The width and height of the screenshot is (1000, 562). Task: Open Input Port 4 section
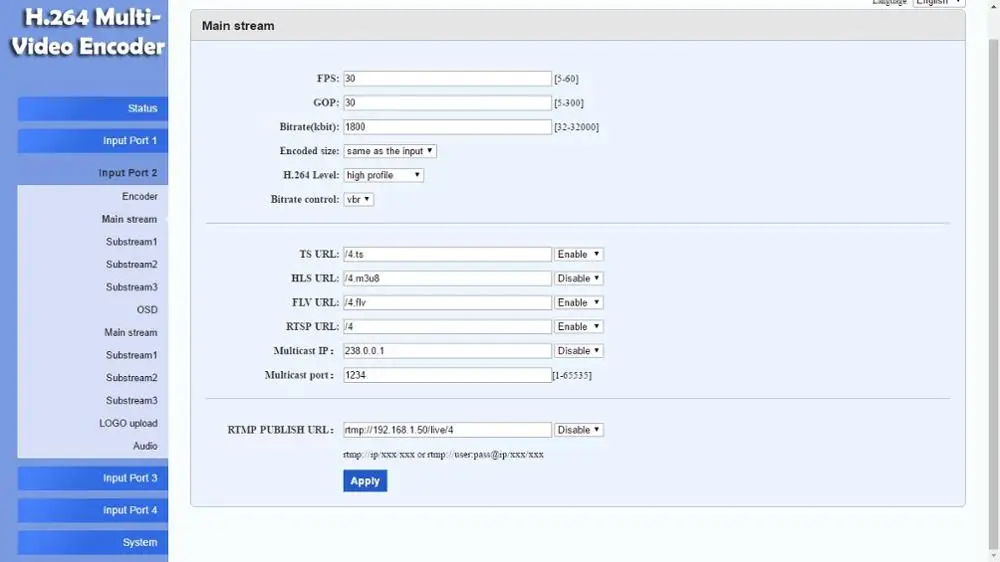(92, 510)
